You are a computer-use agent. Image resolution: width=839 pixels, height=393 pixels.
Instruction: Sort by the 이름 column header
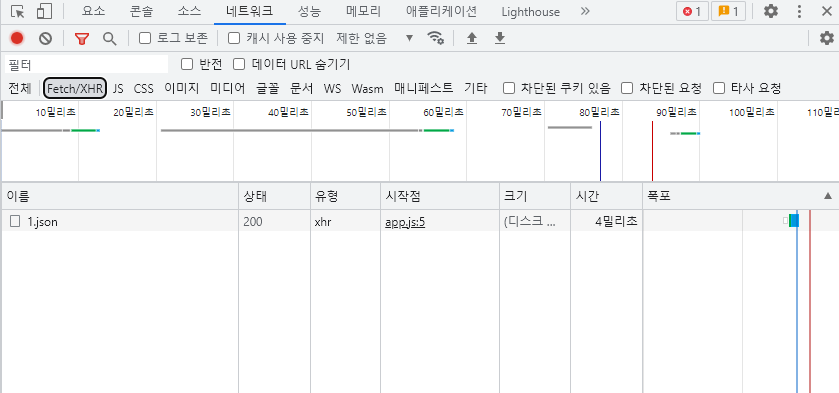click(120, 196)
